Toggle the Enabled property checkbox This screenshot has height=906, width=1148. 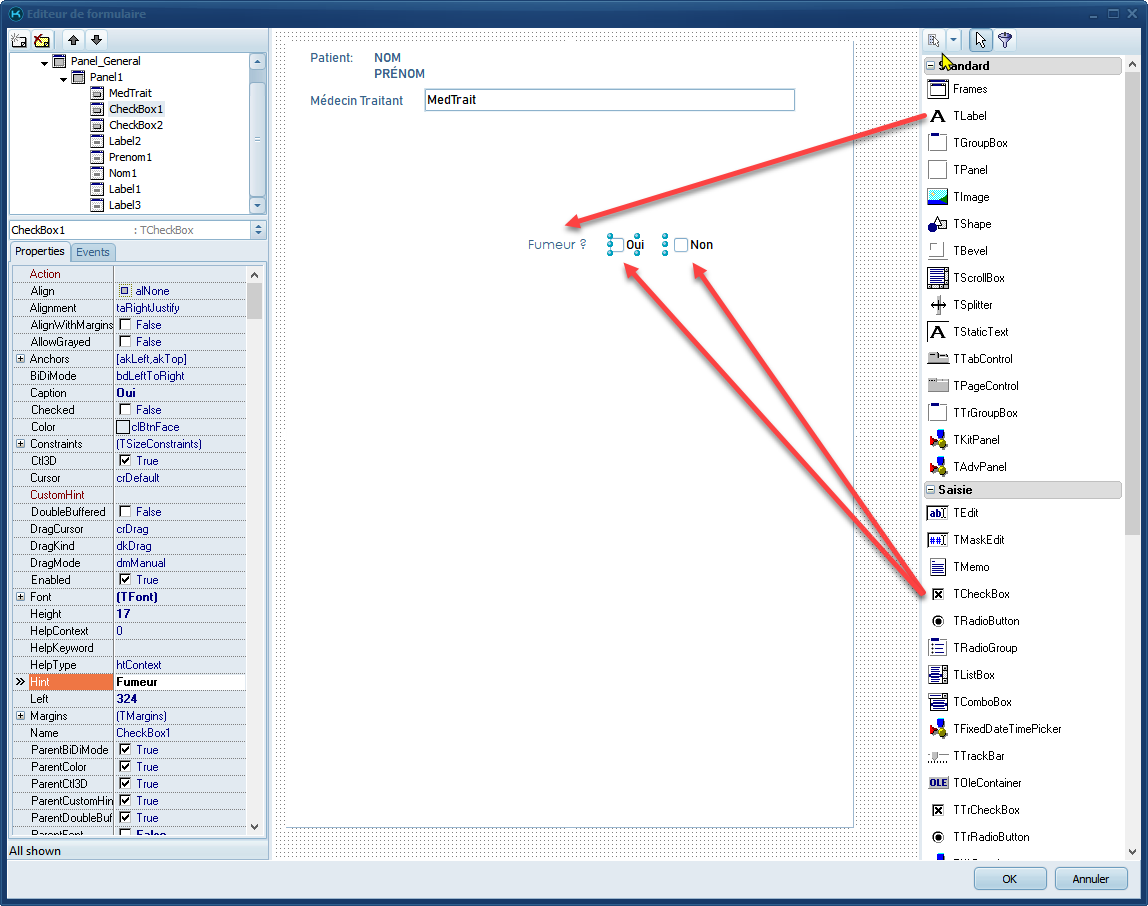(x=125, y=580)
